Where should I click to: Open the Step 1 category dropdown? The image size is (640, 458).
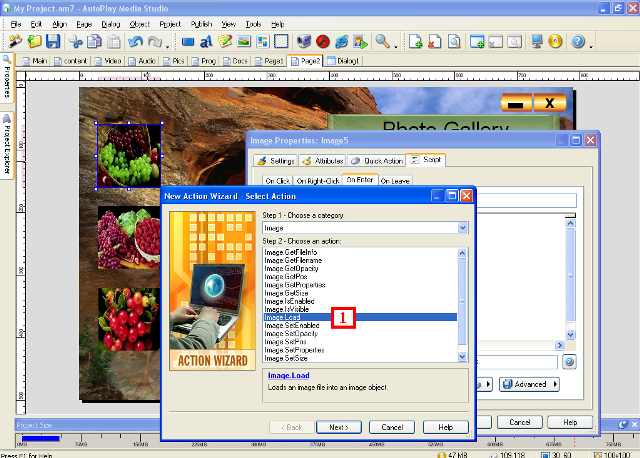(462, 228)
